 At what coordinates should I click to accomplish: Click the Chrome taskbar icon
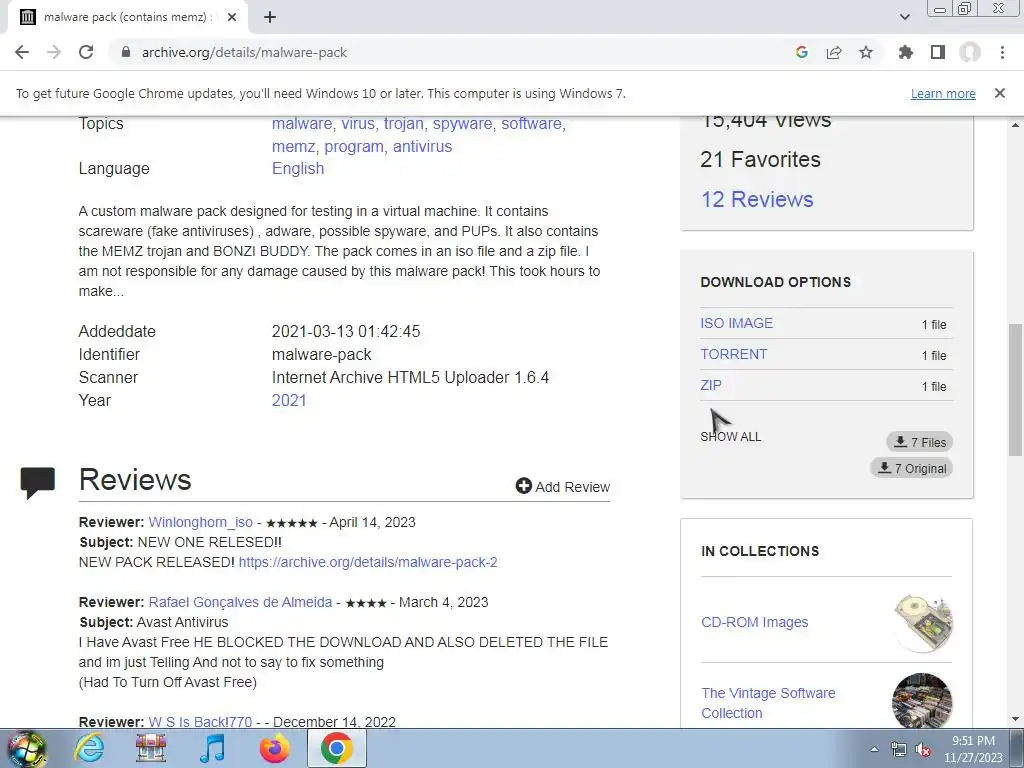click(336, 748)
